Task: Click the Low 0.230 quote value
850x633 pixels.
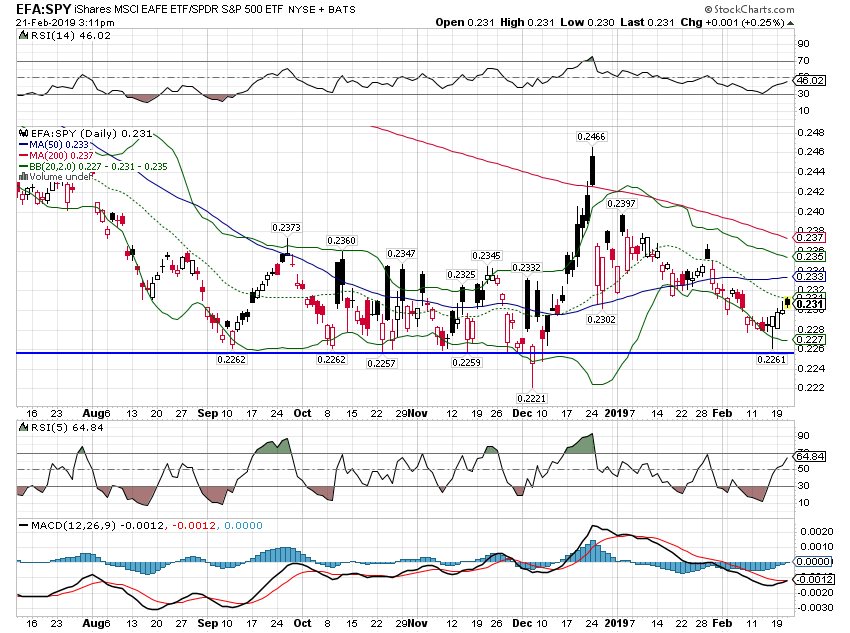Action: point(587,23)
